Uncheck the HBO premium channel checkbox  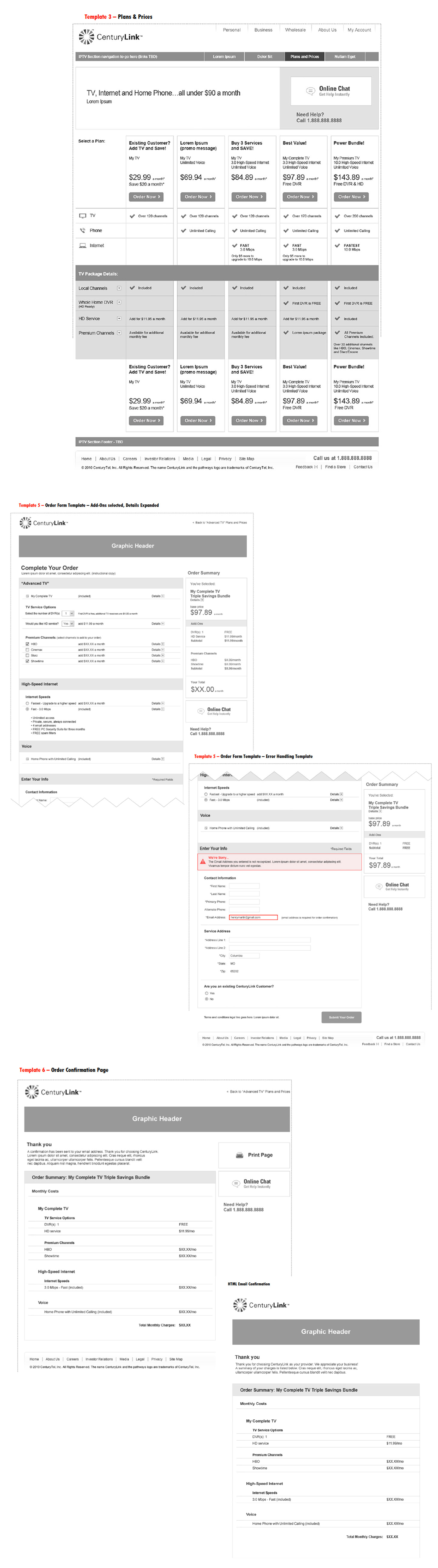click(27, 644)
